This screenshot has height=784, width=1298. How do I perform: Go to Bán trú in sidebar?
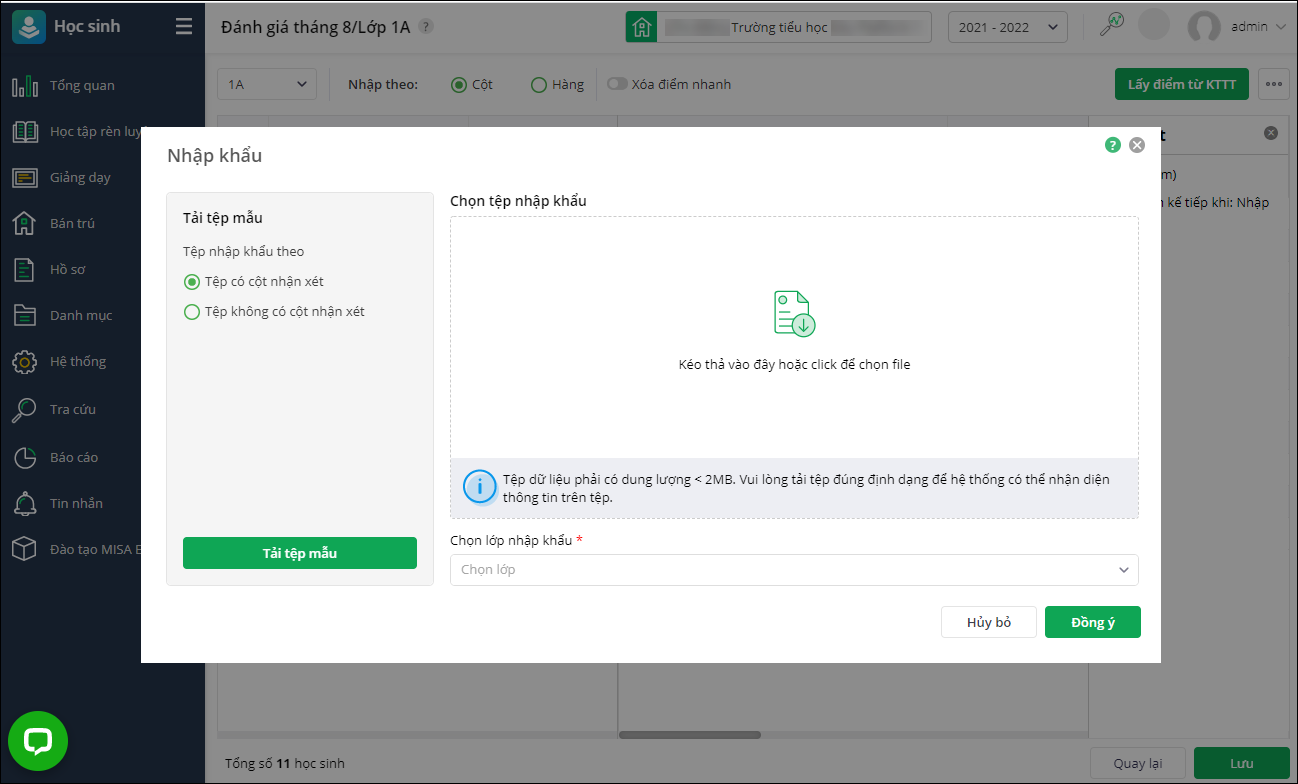tap(72, 223)
